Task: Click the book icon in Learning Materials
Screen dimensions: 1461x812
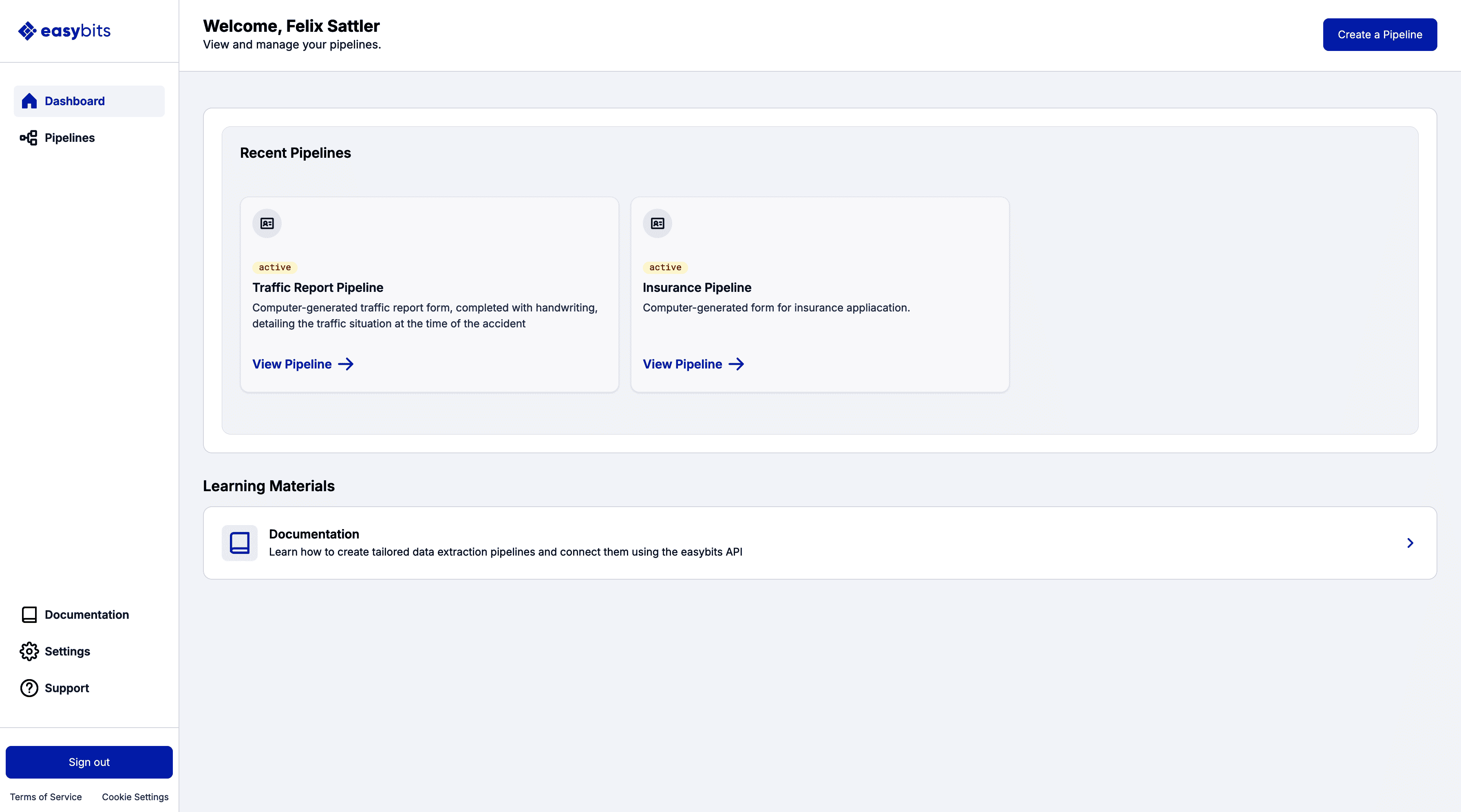Action: [x=239, y=543]
